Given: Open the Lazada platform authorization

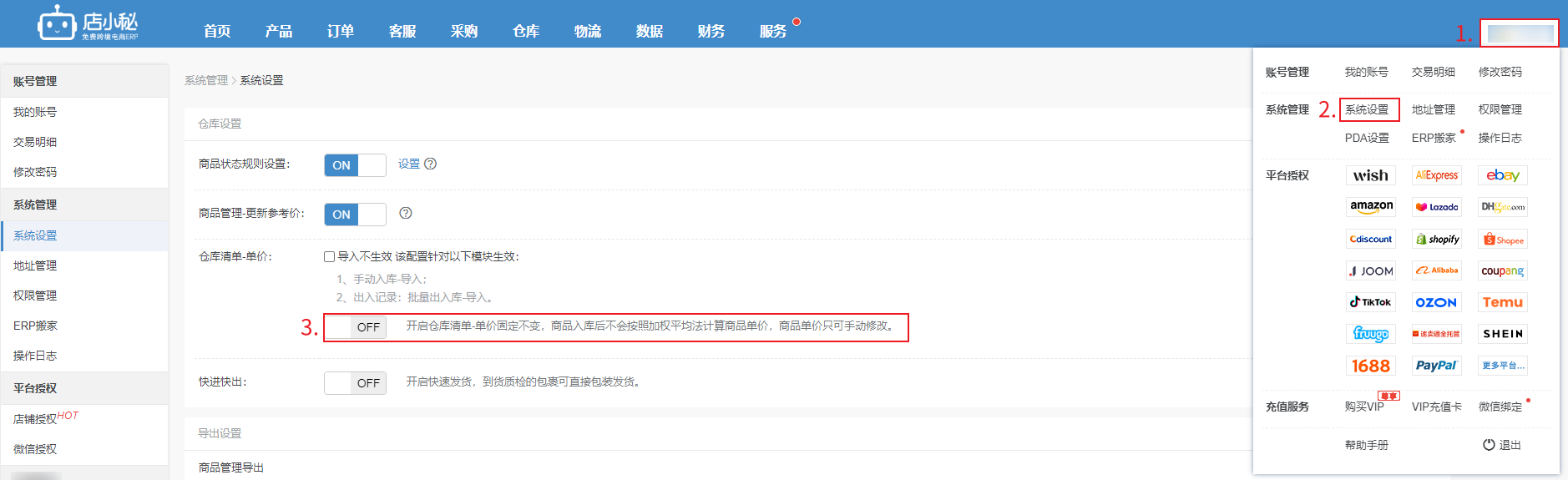Looking at the screenshot, I should tap(1436, 207).
